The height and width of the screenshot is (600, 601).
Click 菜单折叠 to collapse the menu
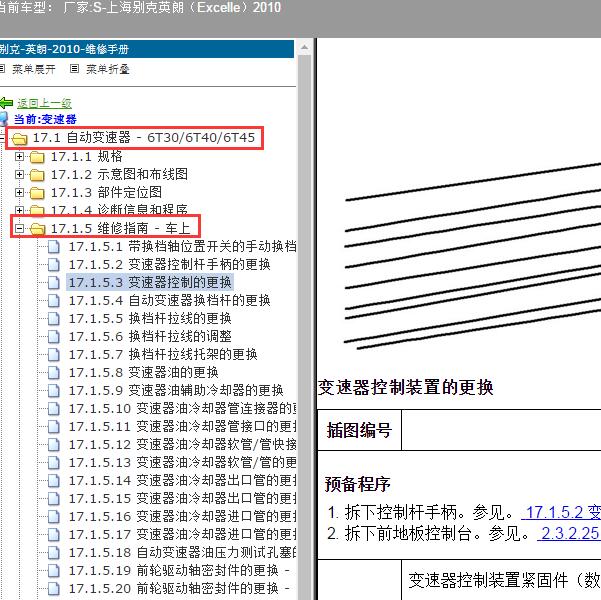point(108,69)
